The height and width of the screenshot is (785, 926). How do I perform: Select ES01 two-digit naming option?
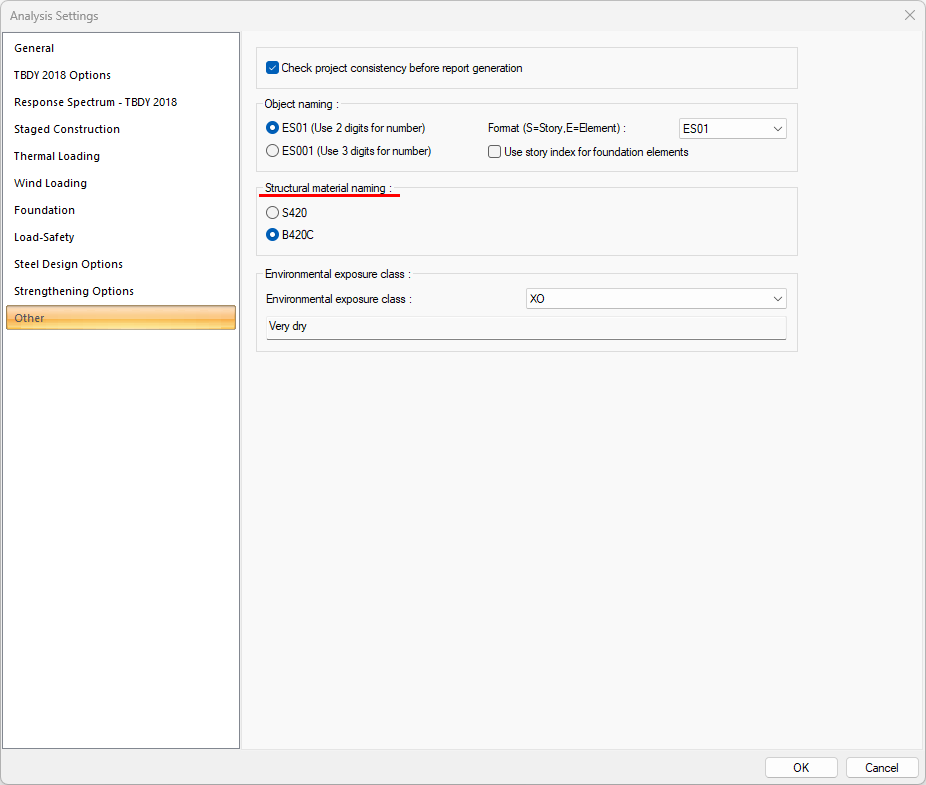[x=273, y=128]
